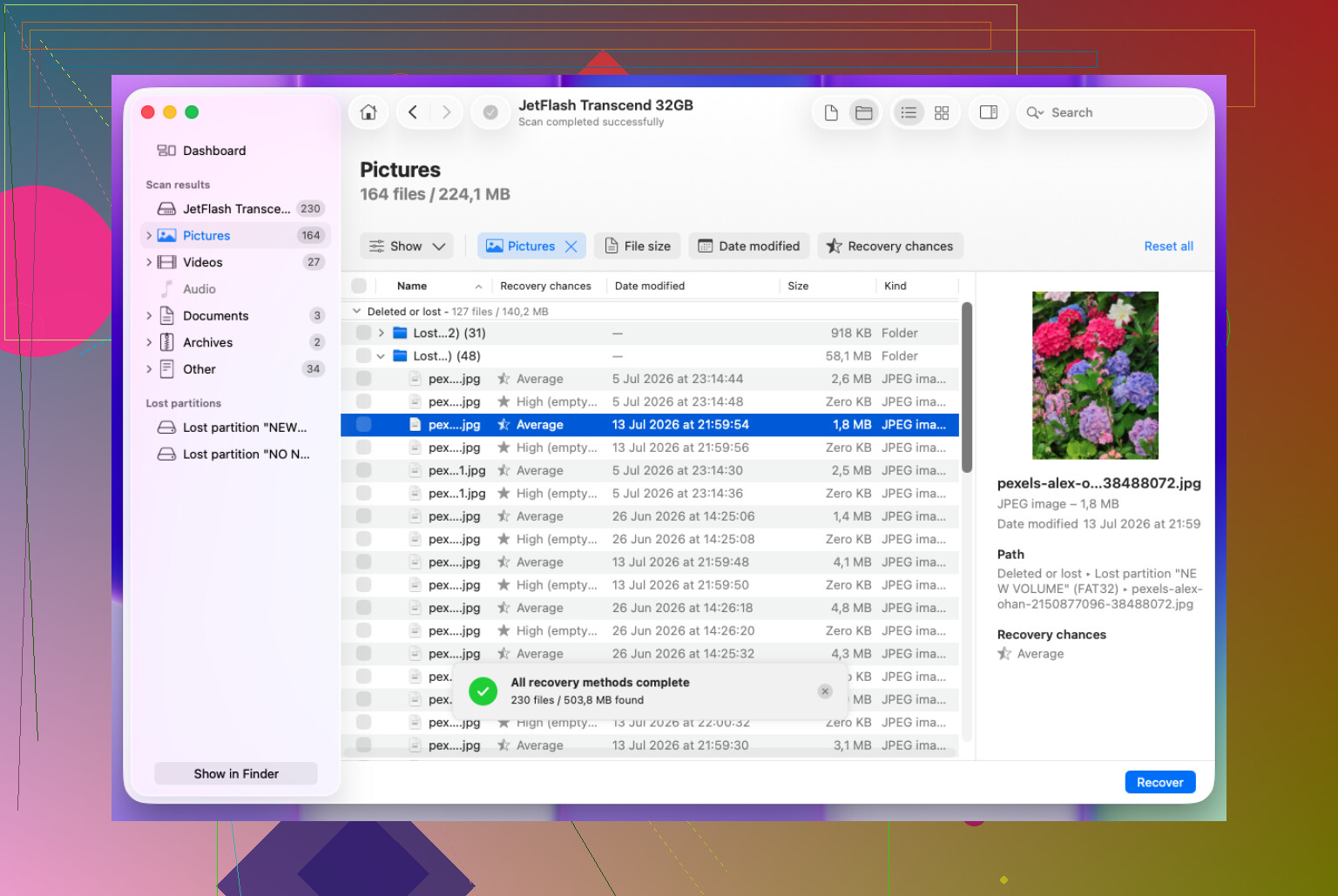Image resolution: width=1338 pixels, height=896 pixels.
Task: Check the file dated 13 Jul 21:59:56
Action: (363, 448)
